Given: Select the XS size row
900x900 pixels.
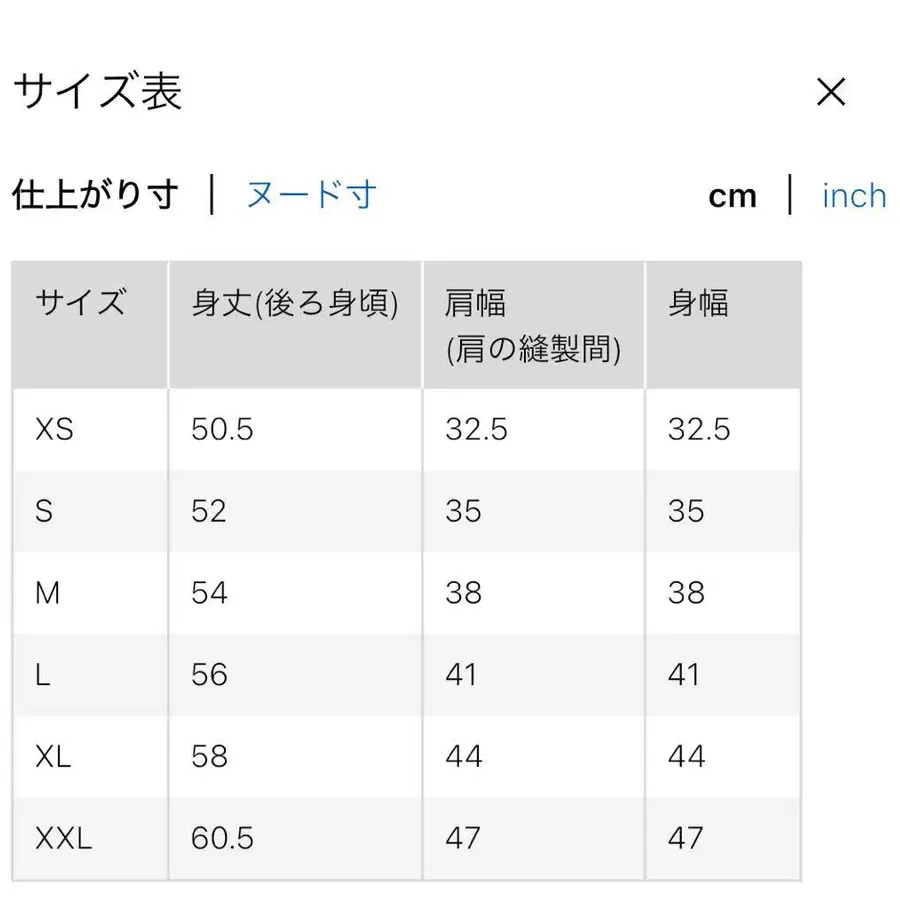Looking at the screenshot, I should (x=55, y=429).
